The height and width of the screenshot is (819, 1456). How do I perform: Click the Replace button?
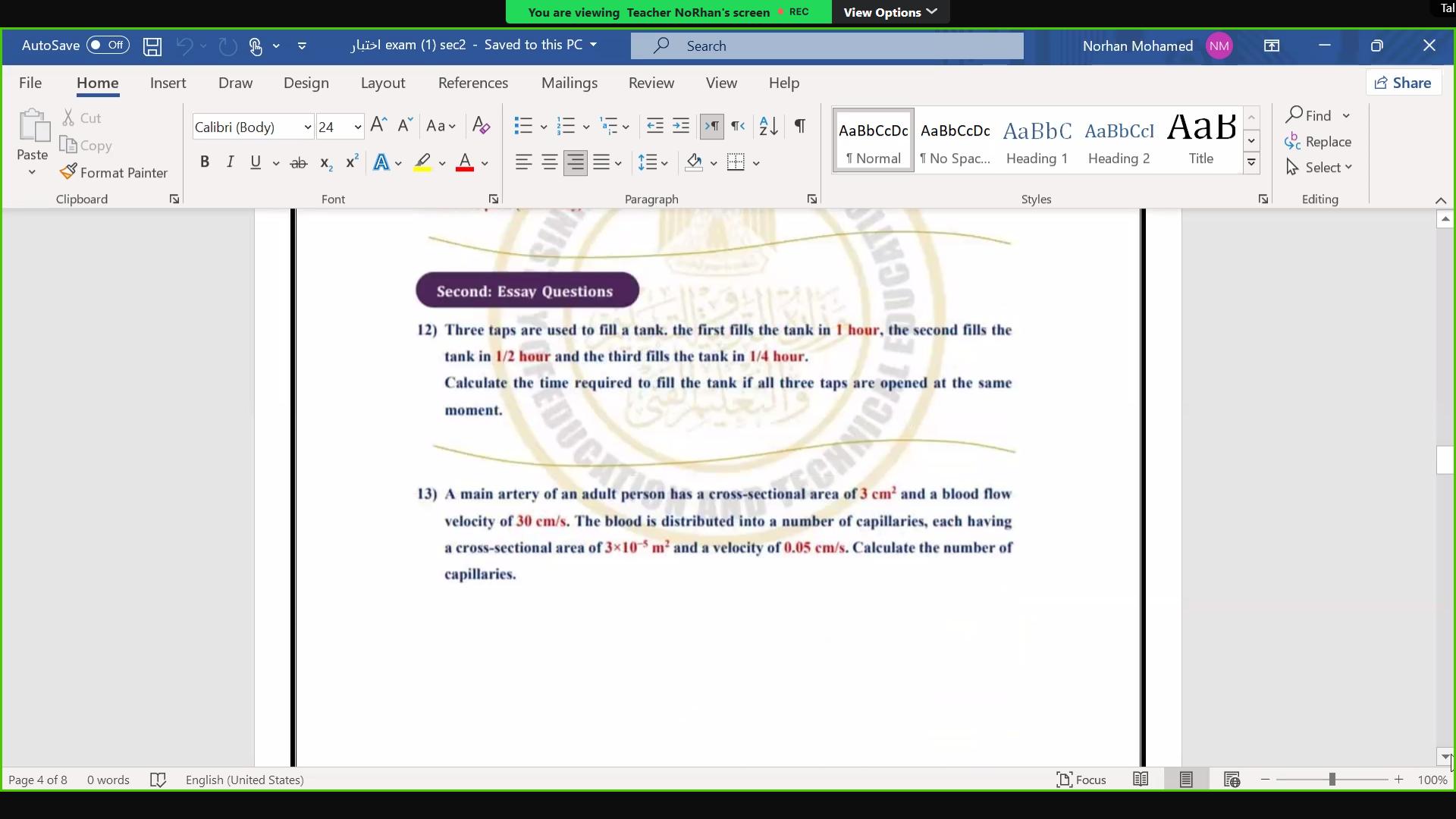1318,142
